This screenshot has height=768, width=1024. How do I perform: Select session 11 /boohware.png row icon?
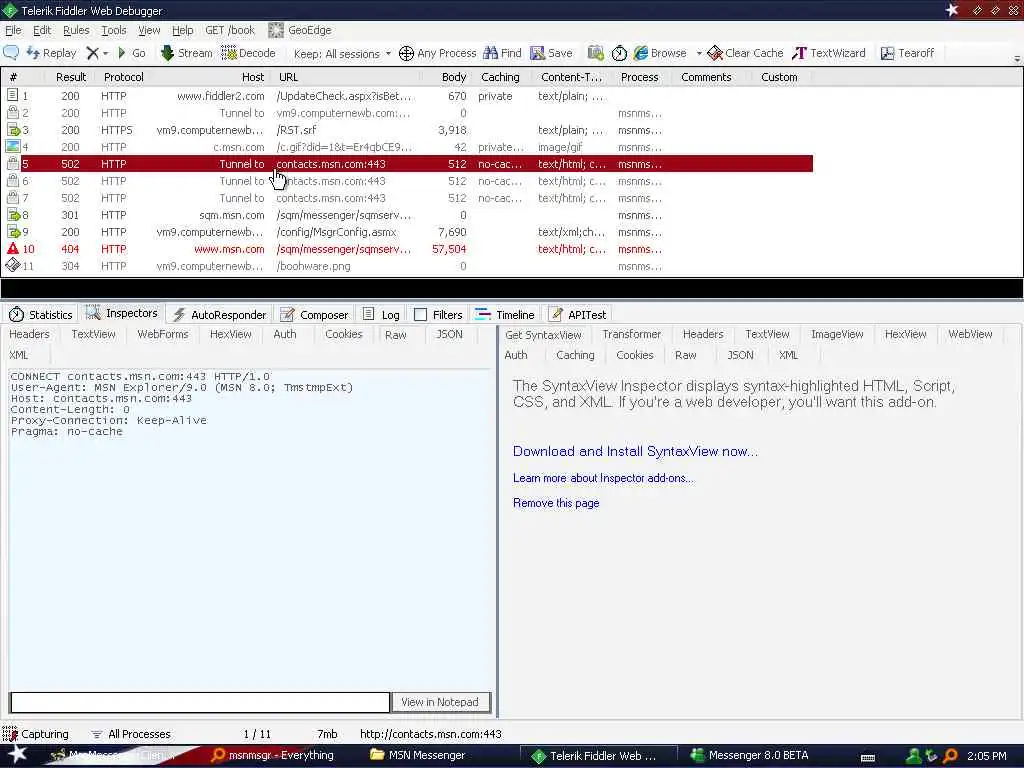coord(12,265)
